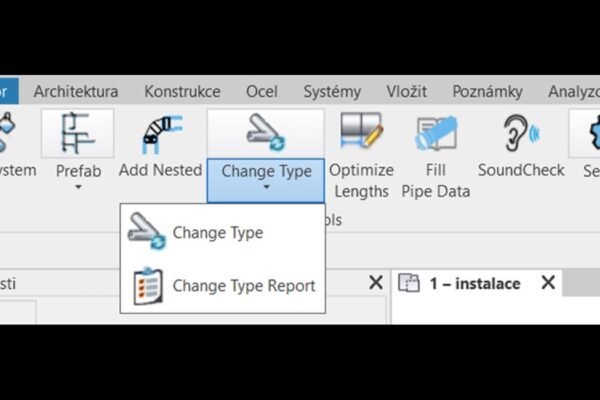Choose Change Type menu entry text

(218, 233)
